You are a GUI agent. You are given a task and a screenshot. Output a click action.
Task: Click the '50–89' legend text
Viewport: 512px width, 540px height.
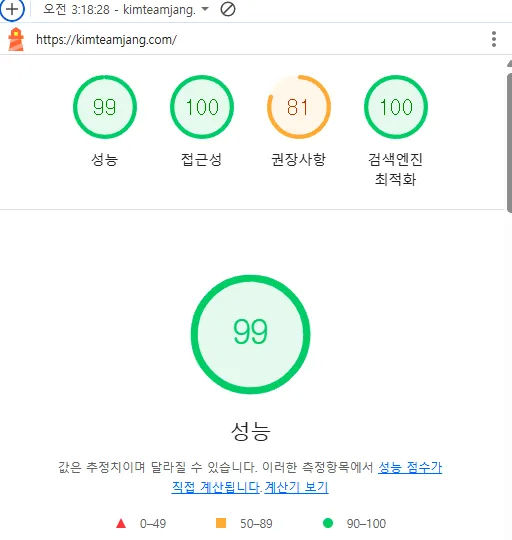(x=256, y=524)
